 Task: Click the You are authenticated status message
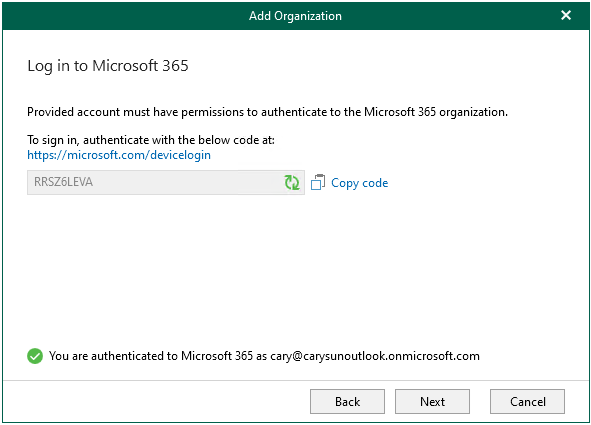point(264,356)
